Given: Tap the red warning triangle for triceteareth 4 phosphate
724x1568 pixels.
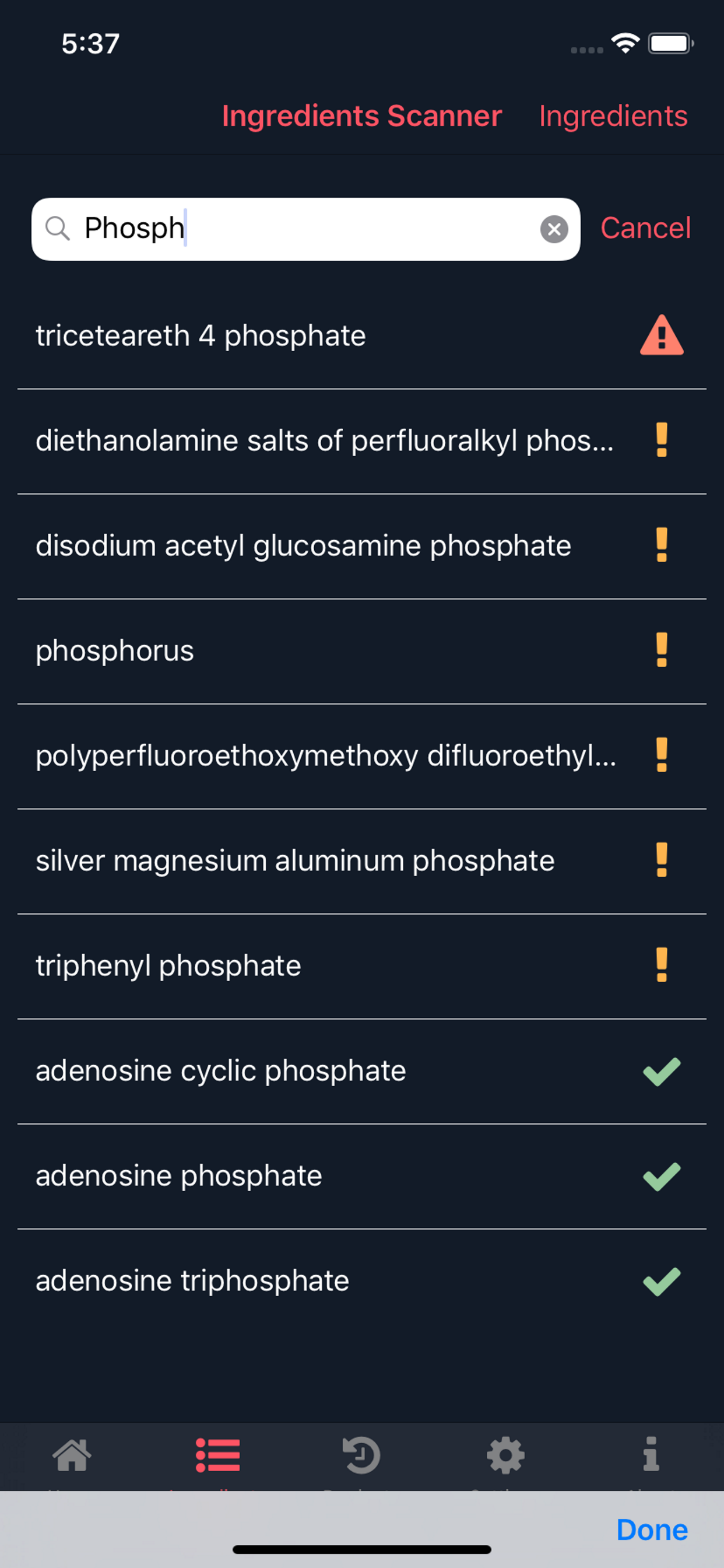Looking at the screenshot, I should pyautogui.click(x=661, y=335).
